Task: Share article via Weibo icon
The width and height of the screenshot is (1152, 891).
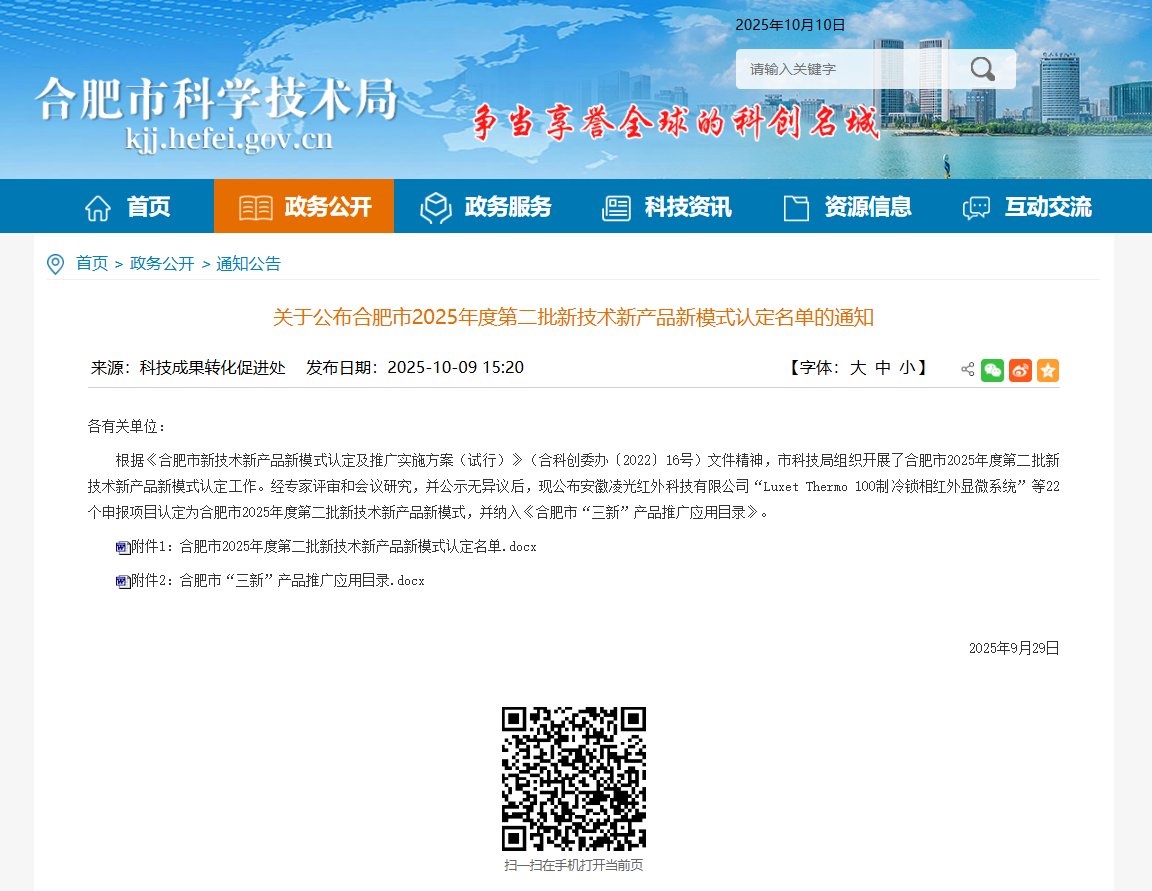Action: click(1020, 370)
